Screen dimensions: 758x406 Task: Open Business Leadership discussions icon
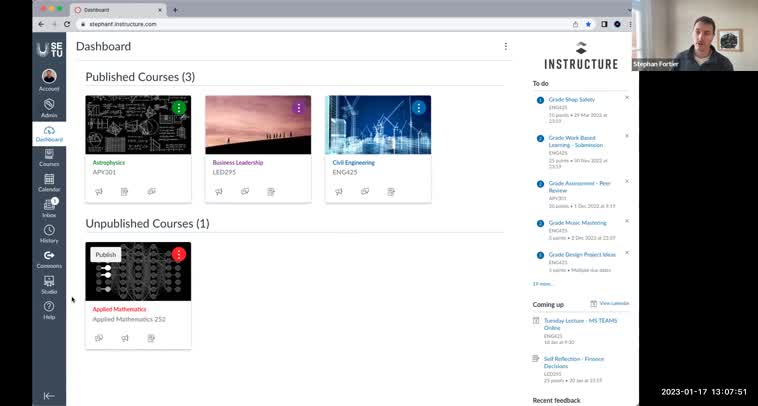(x=245, y=191)
